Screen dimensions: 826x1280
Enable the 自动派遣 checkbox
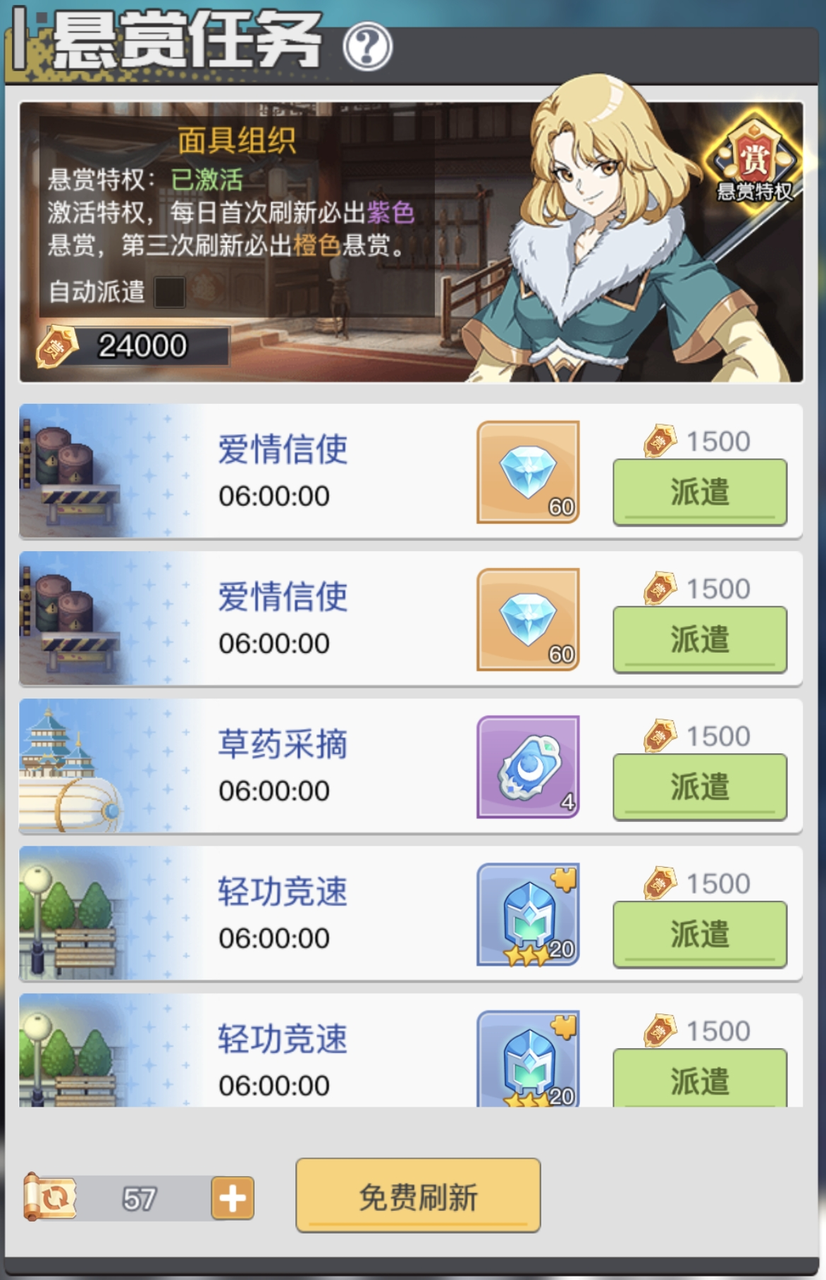tap(170, 292)
